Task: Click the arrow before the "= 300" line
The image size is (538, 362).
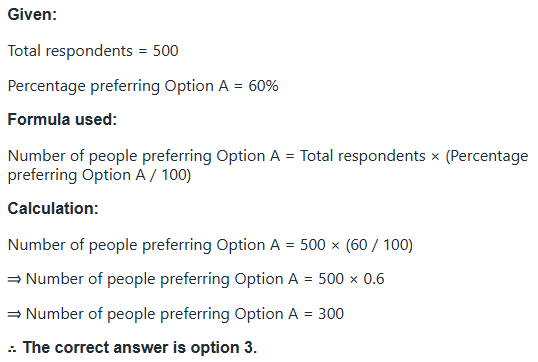Action: click(14, 314)
